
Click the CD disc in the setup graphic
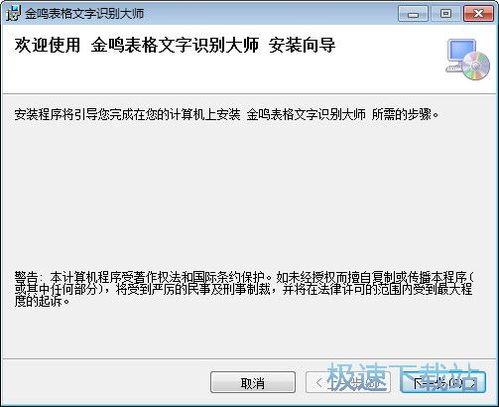[x=477, y=66]
